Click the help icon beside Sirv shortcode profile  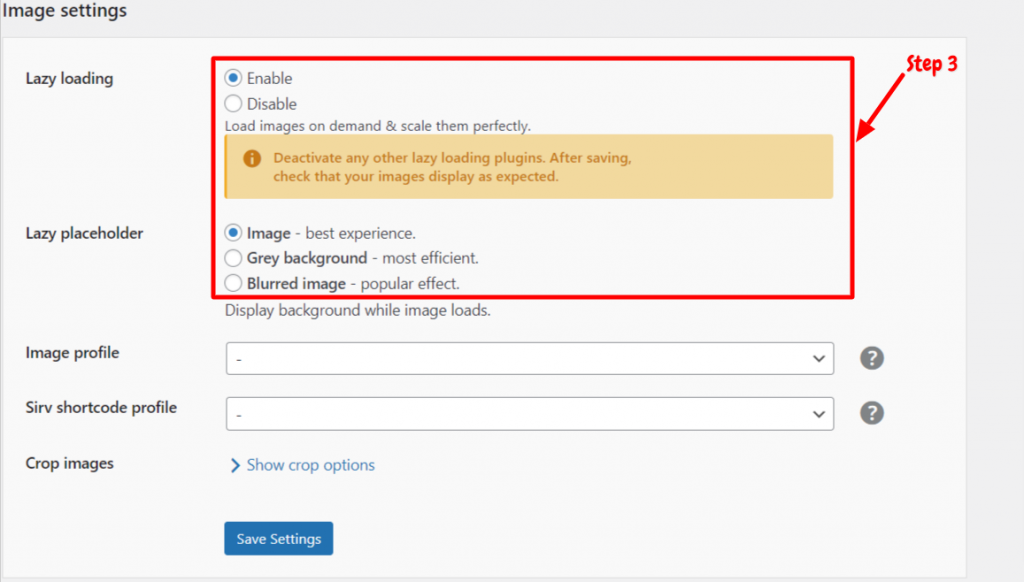tap(872, 413)
